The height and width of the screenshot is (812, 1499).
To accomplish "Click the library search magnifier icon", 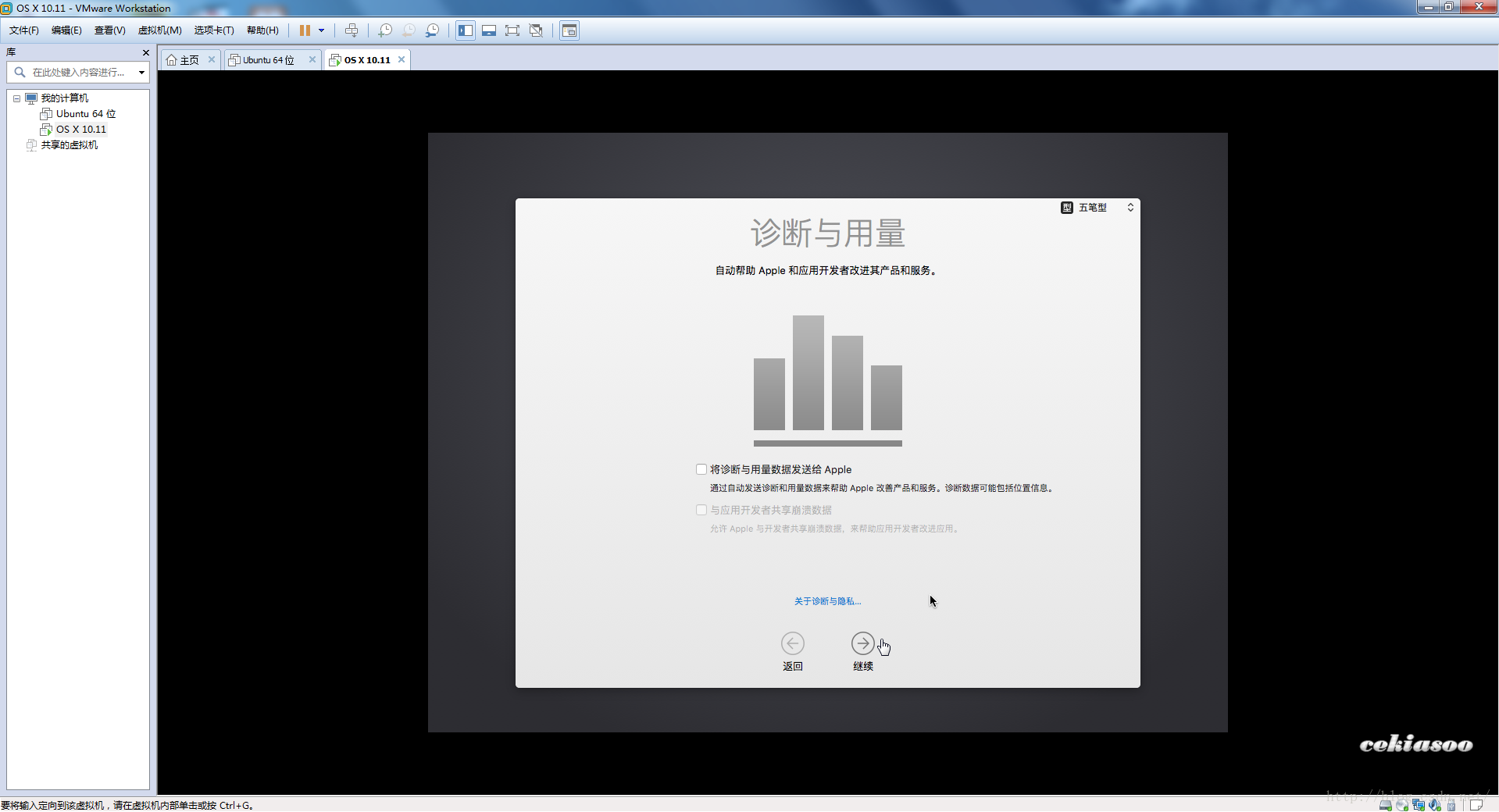I will point(20,72).
